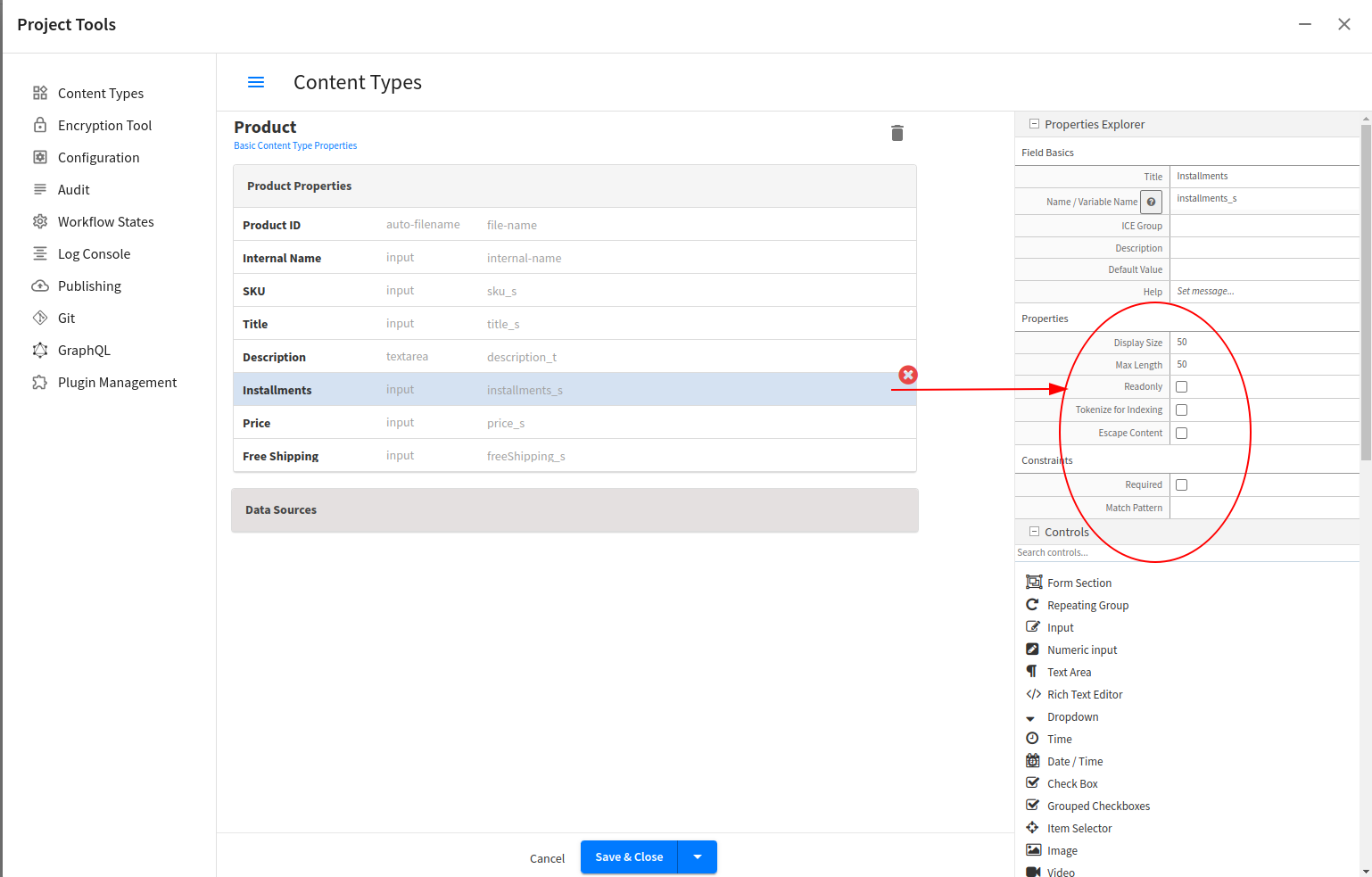This screenshot has height=877, width=1372.
Task: Enable the Readonly checkbox
Action: 1181,386
